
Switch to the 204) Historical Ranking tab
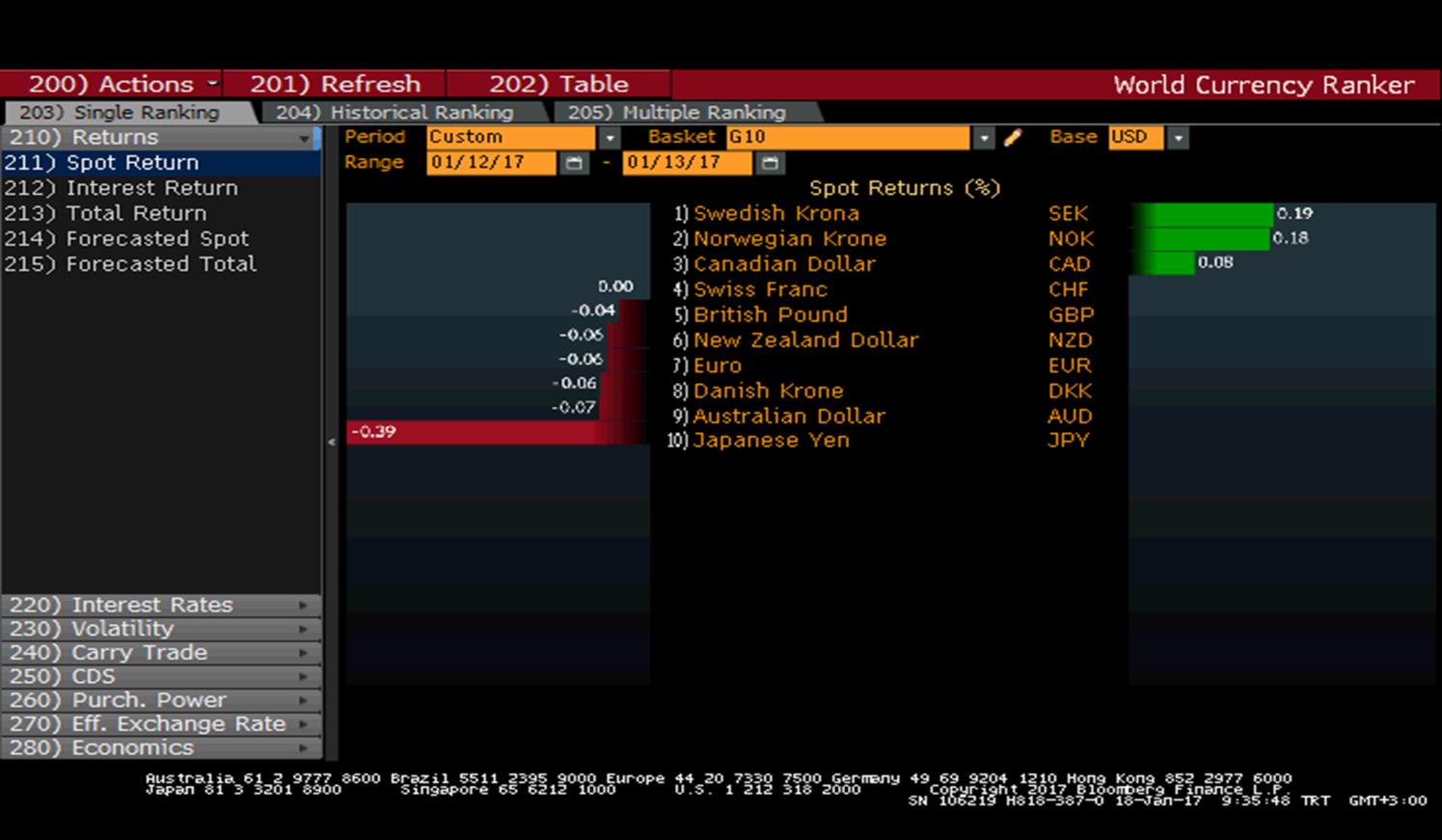(x=395, y=113)
